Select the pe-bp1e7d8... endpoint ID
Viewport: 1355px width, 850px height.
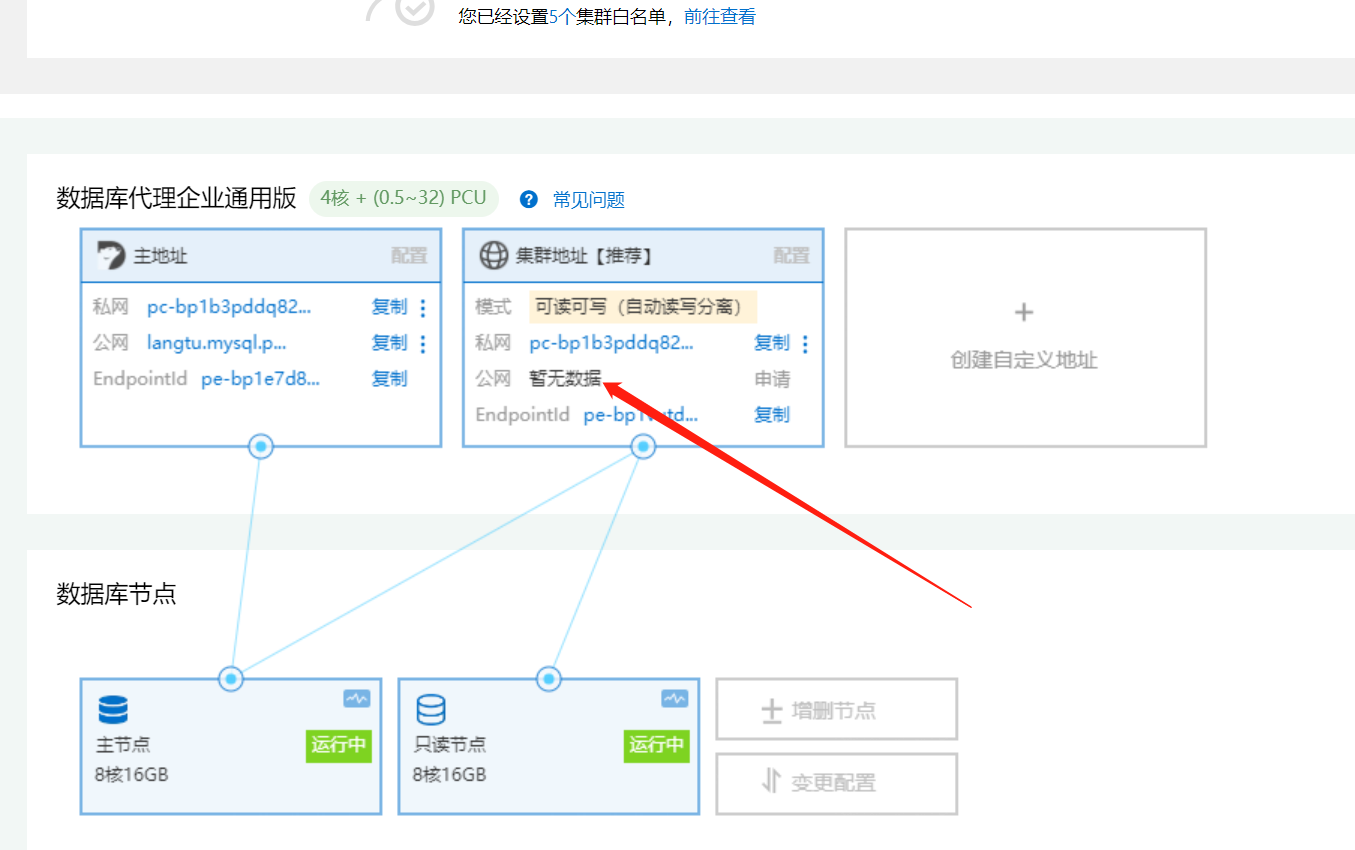(x=261, y=379)
